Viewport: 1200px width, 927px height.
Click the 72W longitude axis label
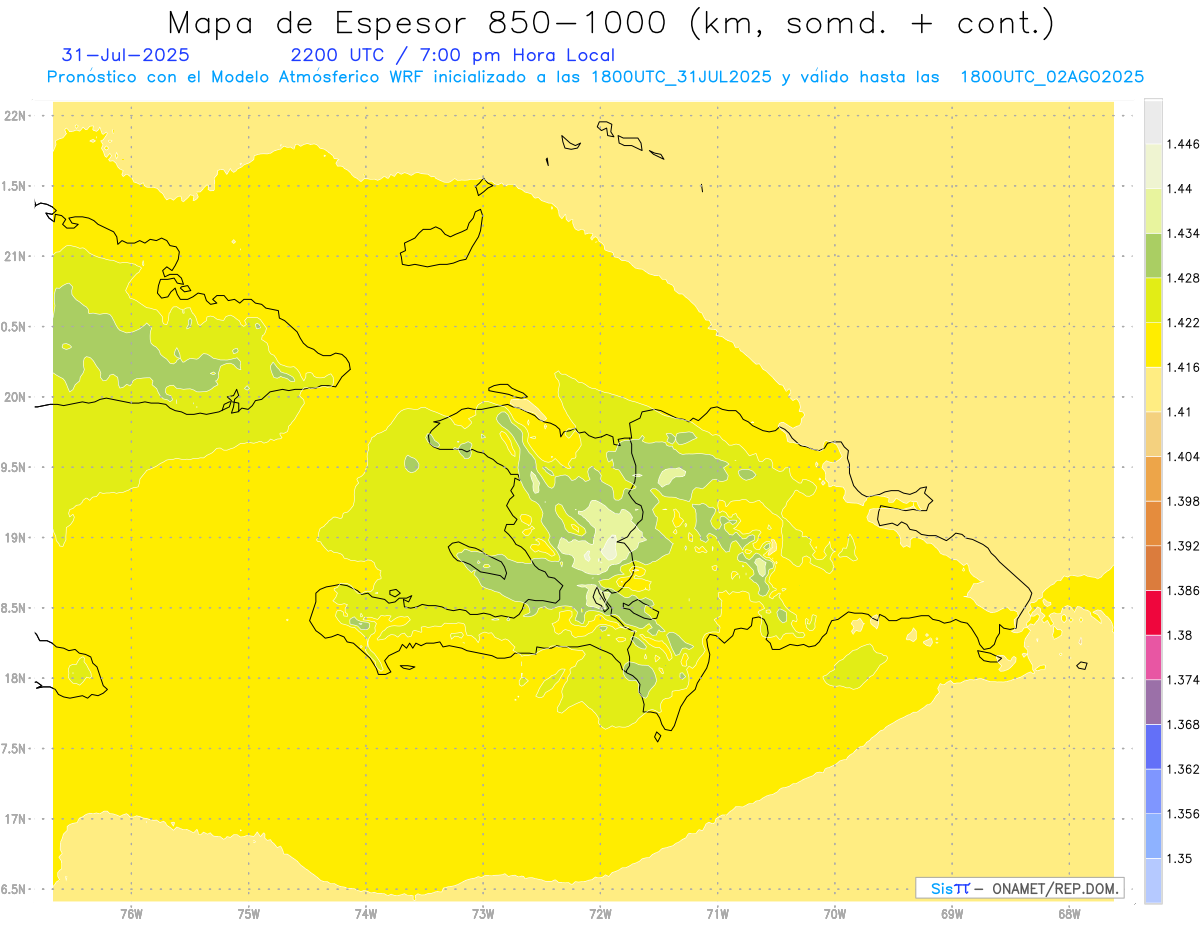[600, 914]
